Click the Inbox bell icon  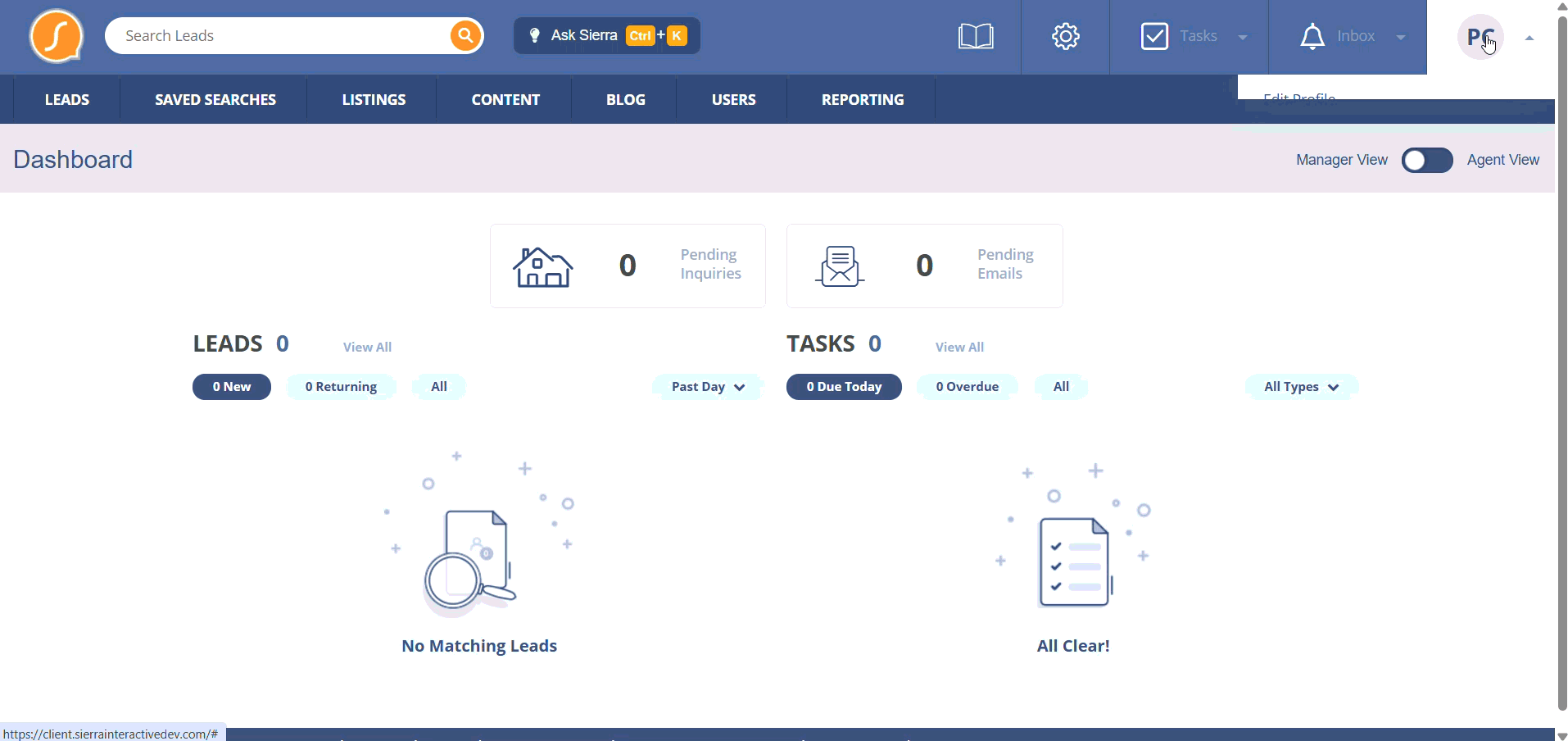1312,36
